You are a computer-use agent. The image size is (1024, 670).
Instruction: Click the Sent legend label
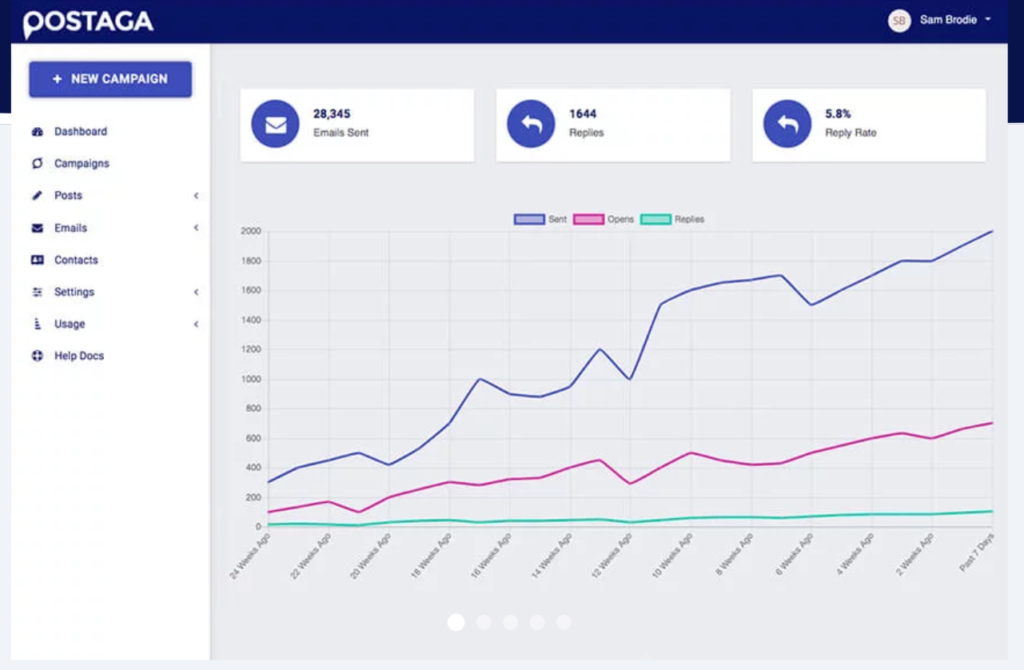point(558,219)
